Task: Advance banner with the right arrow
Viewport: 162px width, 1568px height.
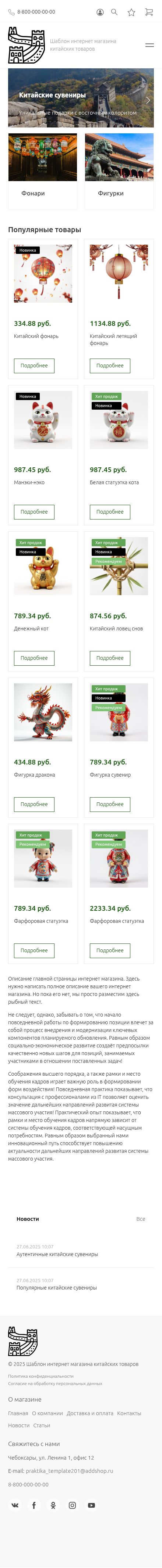Action: [x=148, y=100]
